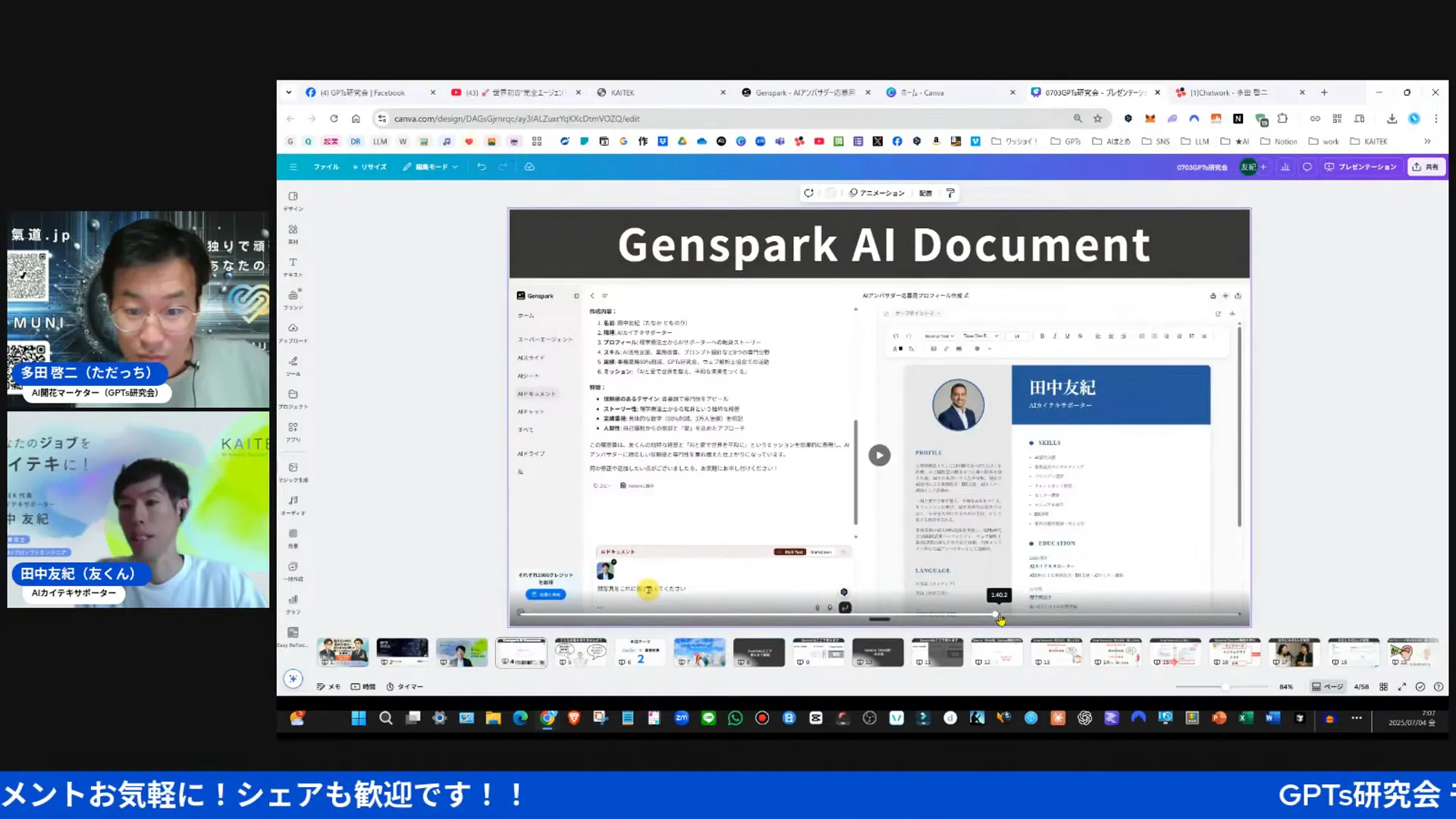Open the Notion bookmark folder
Screen dimensions: 1456x819
click(x=1279, y=142)
